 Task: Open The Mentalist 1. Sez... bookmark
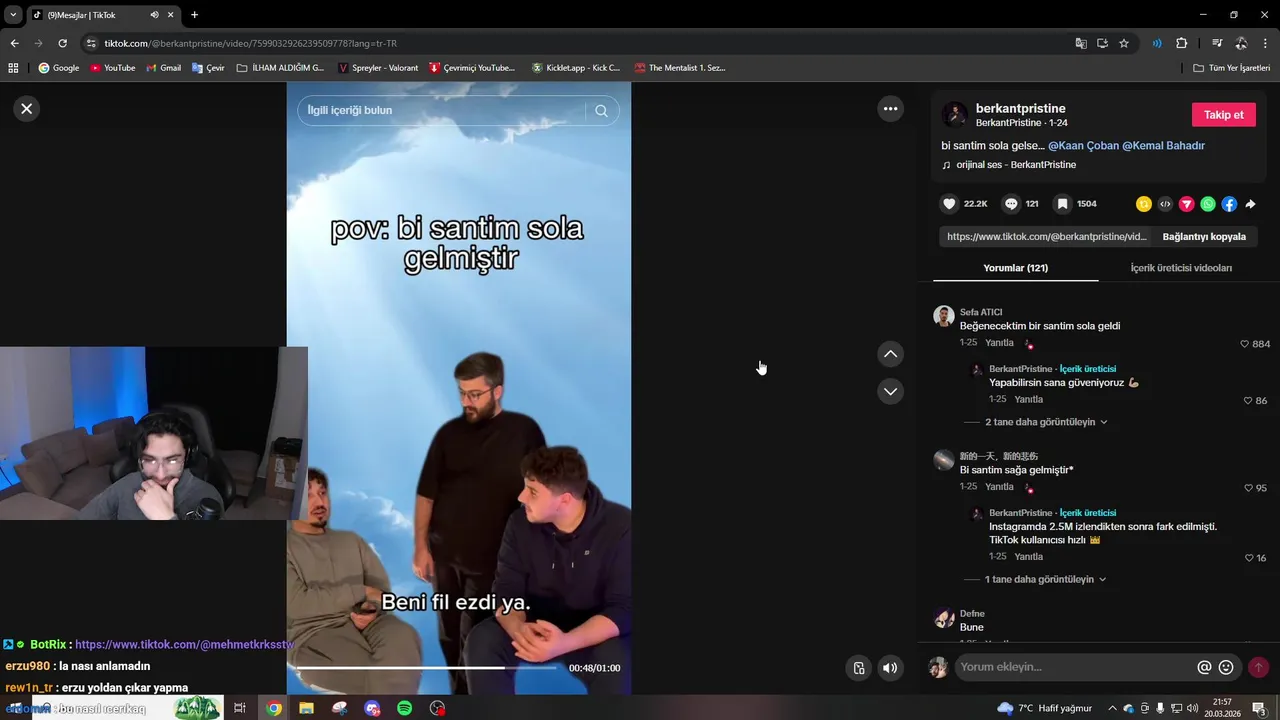[680, 68]
